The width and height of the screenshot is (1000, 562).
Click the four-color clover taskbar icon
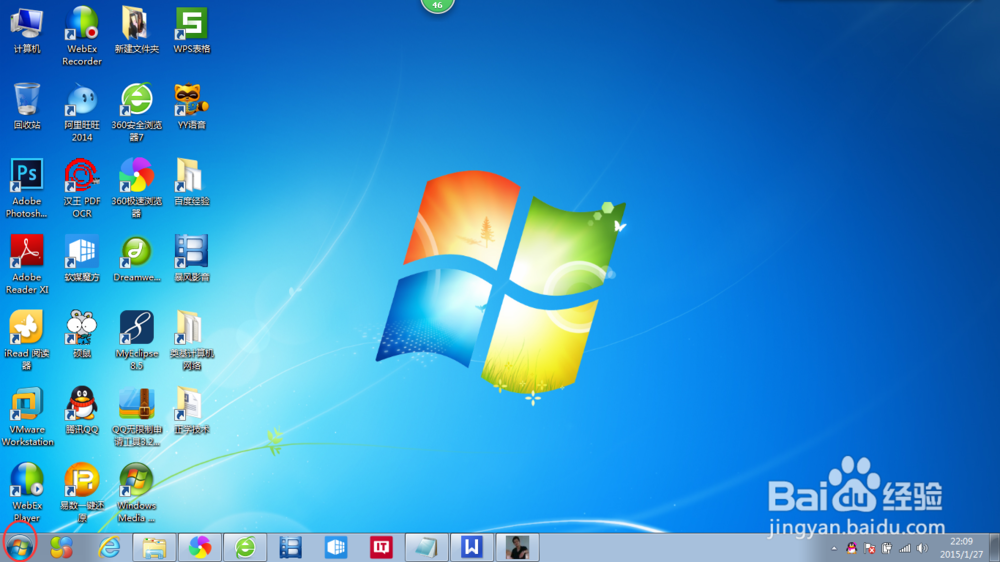(61, 547)
